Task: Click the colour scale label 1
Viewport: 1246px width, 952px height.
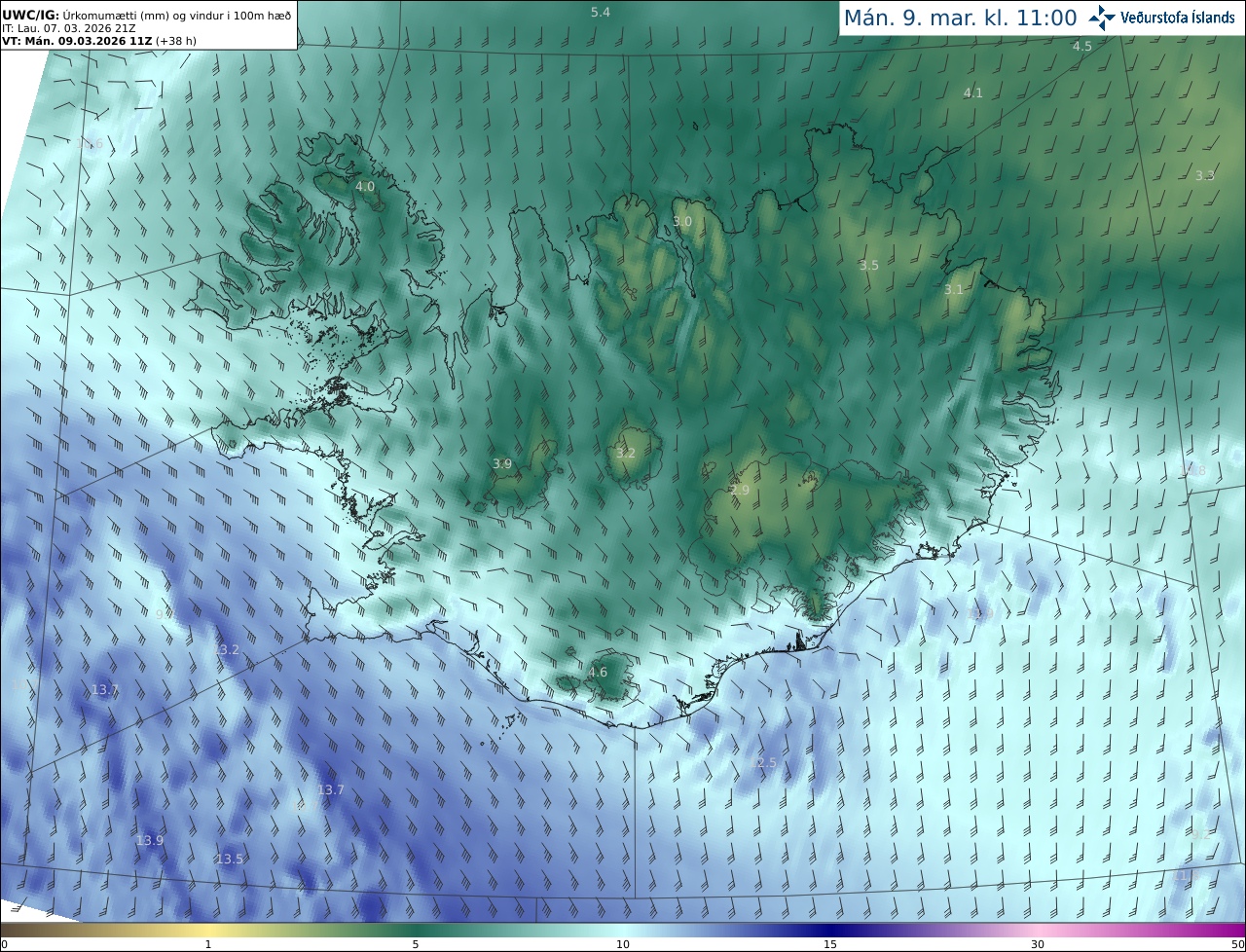Action: point(208,944)
